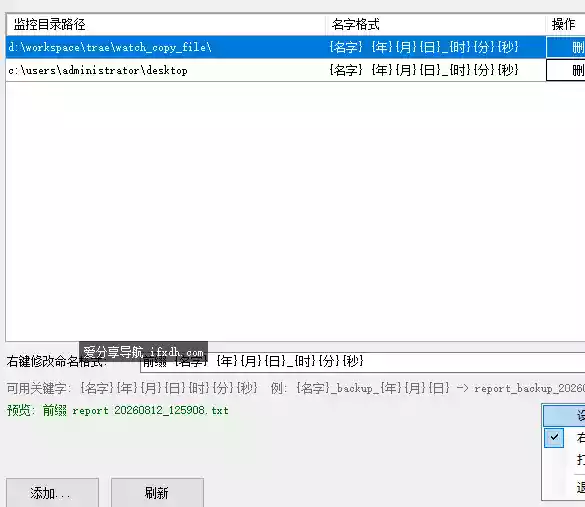Click the 监控目录路径 column header
The height and width of the screenshot is (507, 585).
pyautogui.click(x=166, y=25)
